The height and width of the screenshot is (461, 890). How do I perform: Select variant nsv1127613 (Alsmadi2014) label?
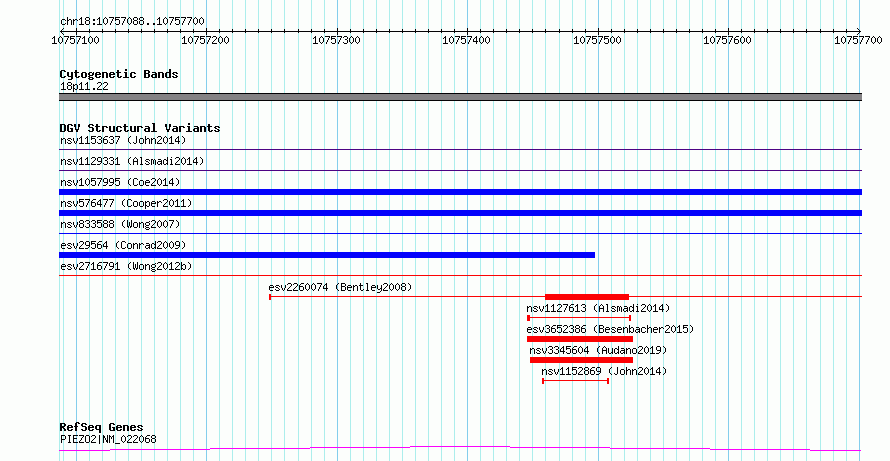598,308
